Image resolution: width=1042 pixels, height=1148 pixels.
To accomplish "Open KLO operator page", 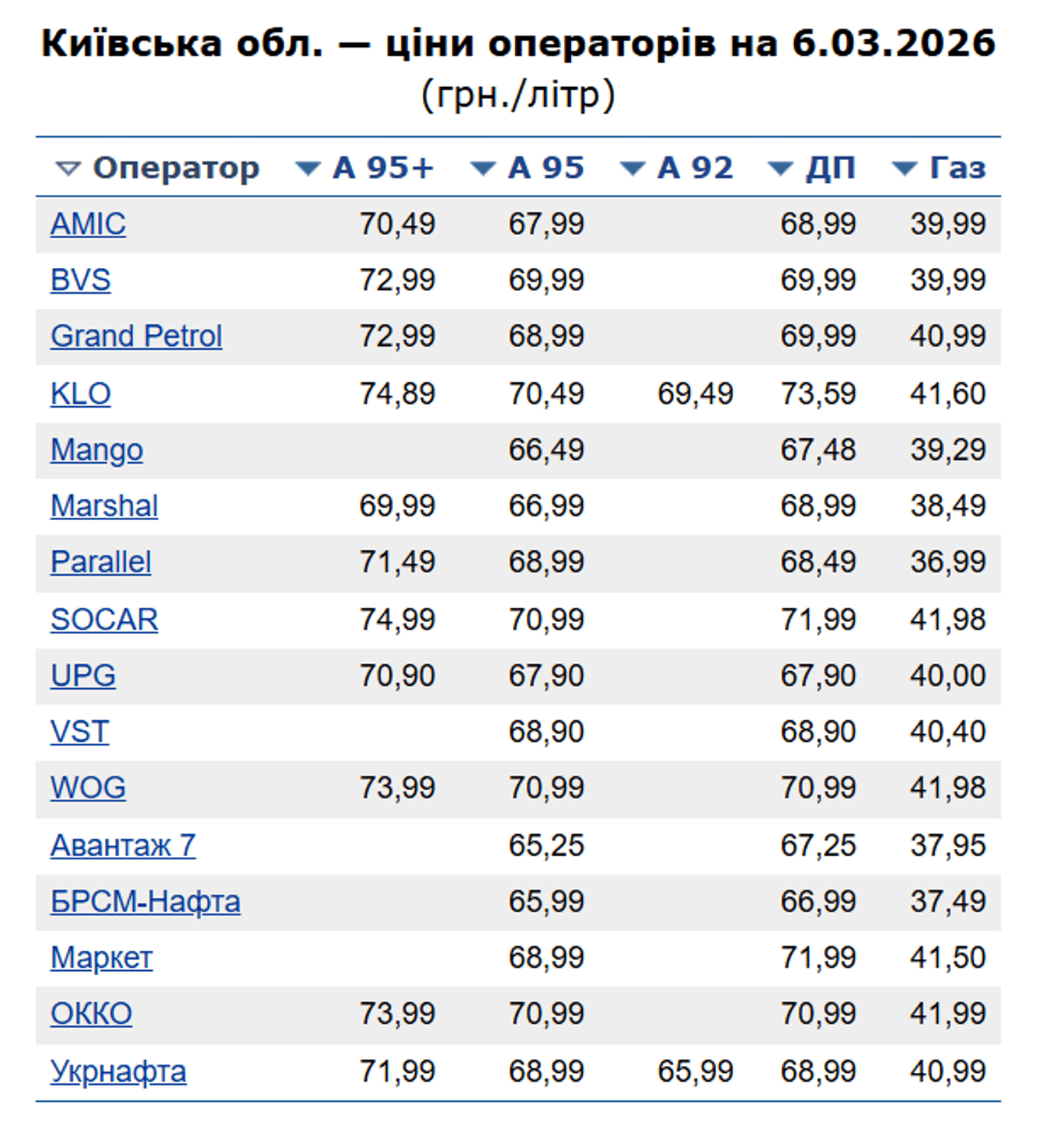I will pos(80,394).
